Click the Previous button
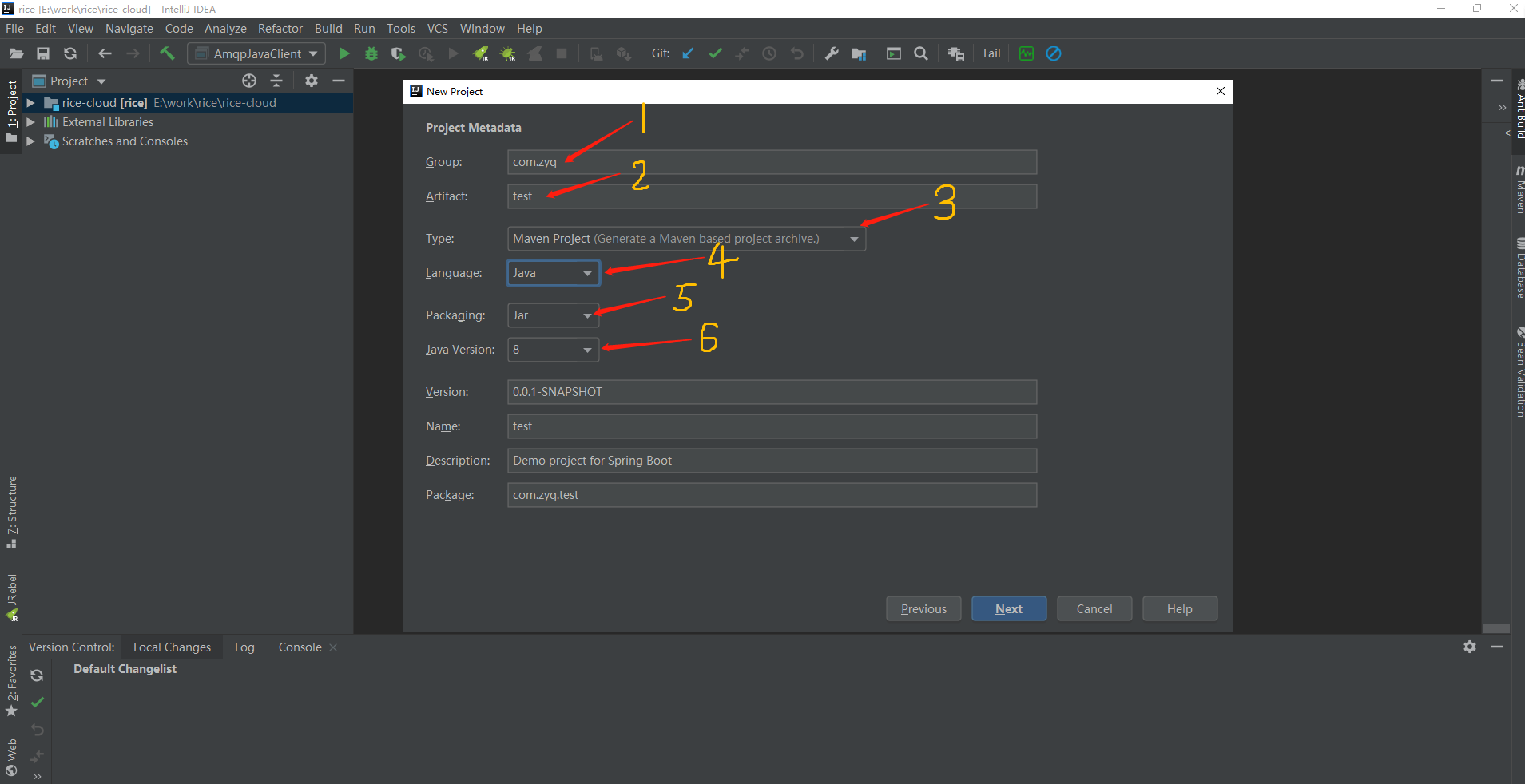1525x784 pixels. point(923,608)
